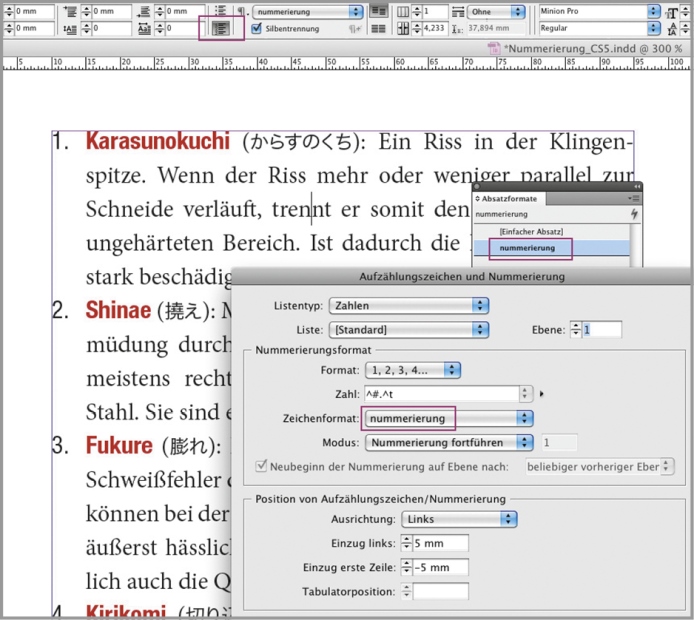The image size is (694, 620).
Task: Click the leading icon beside Regular
Action: pyautogui.click(x=672, y=29)
